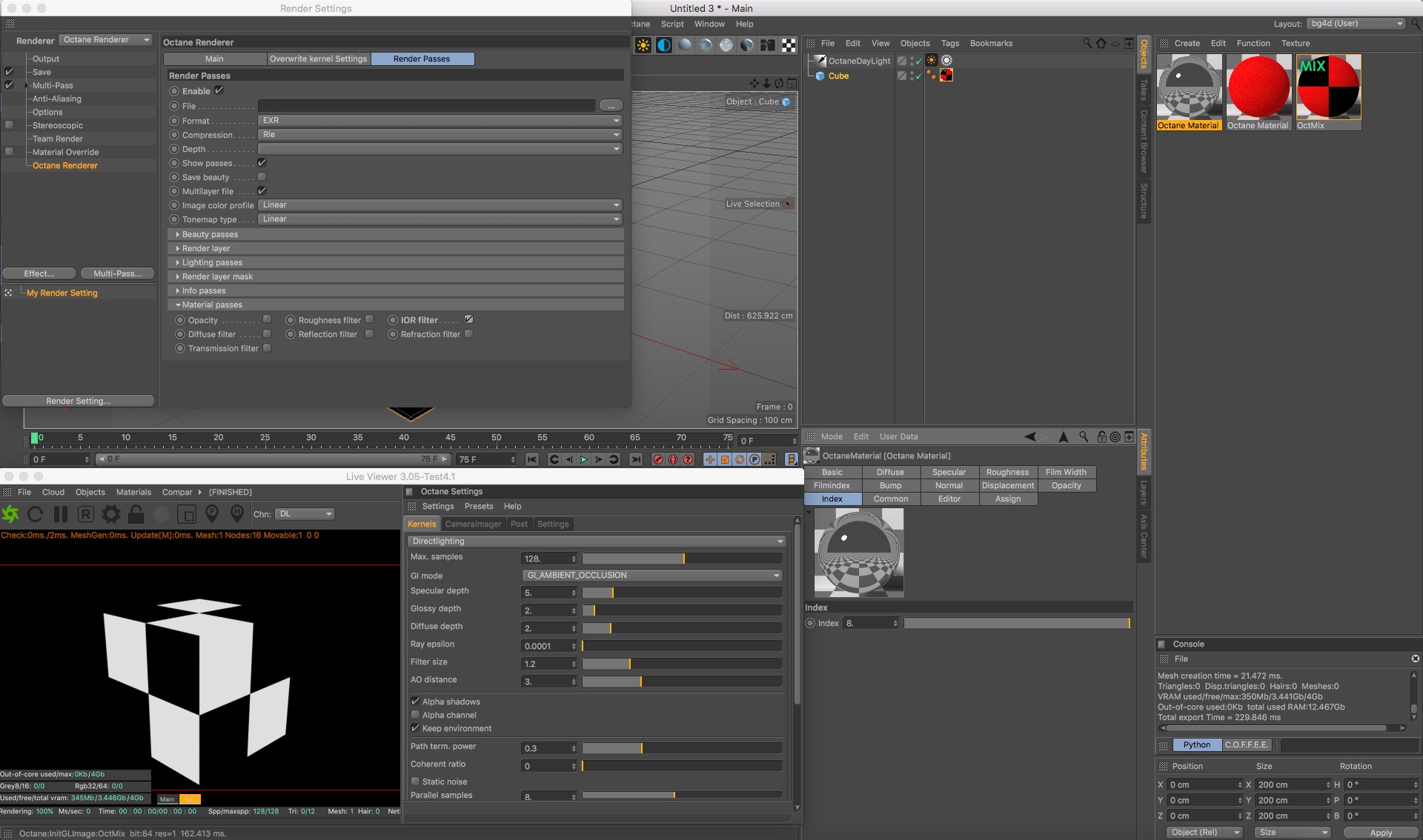Expand the Beauty passes section
Viewport: 1423px width, 840px height.
pyautogui.click(x=210, y=234)
